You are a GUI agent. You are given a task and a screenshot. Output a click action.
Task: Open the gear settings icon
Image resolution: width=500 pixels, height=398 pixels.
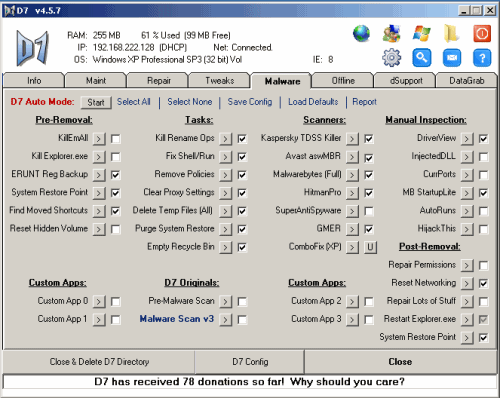tap(391, 58)
